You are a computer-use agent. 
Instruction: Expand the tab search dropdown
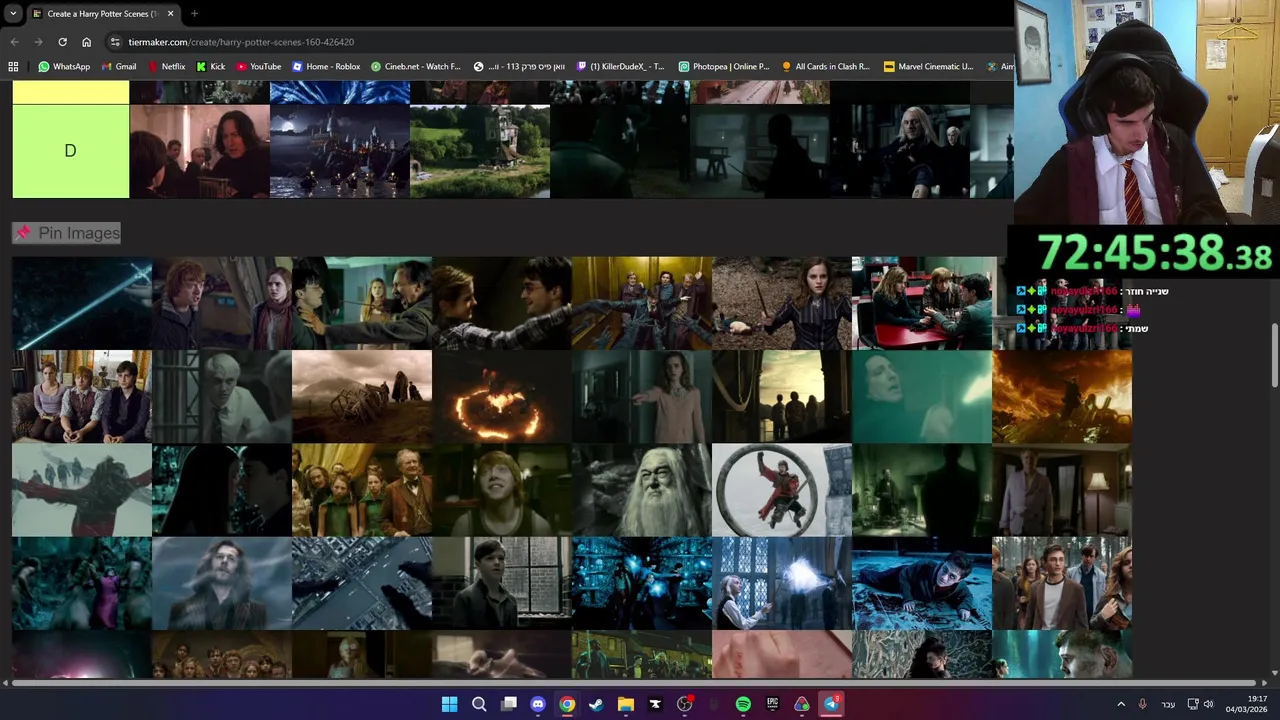tap(12, 14)
